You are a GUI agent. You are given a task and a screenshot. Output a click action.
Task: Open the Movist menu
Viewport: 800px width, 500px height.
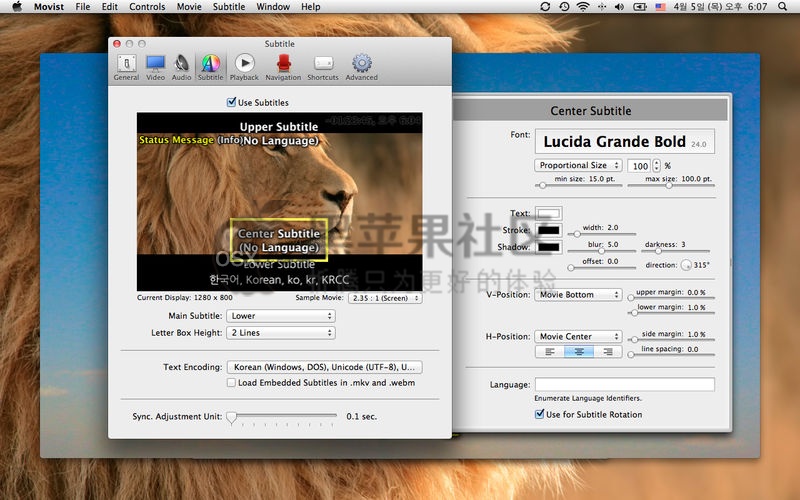[48, 7]
